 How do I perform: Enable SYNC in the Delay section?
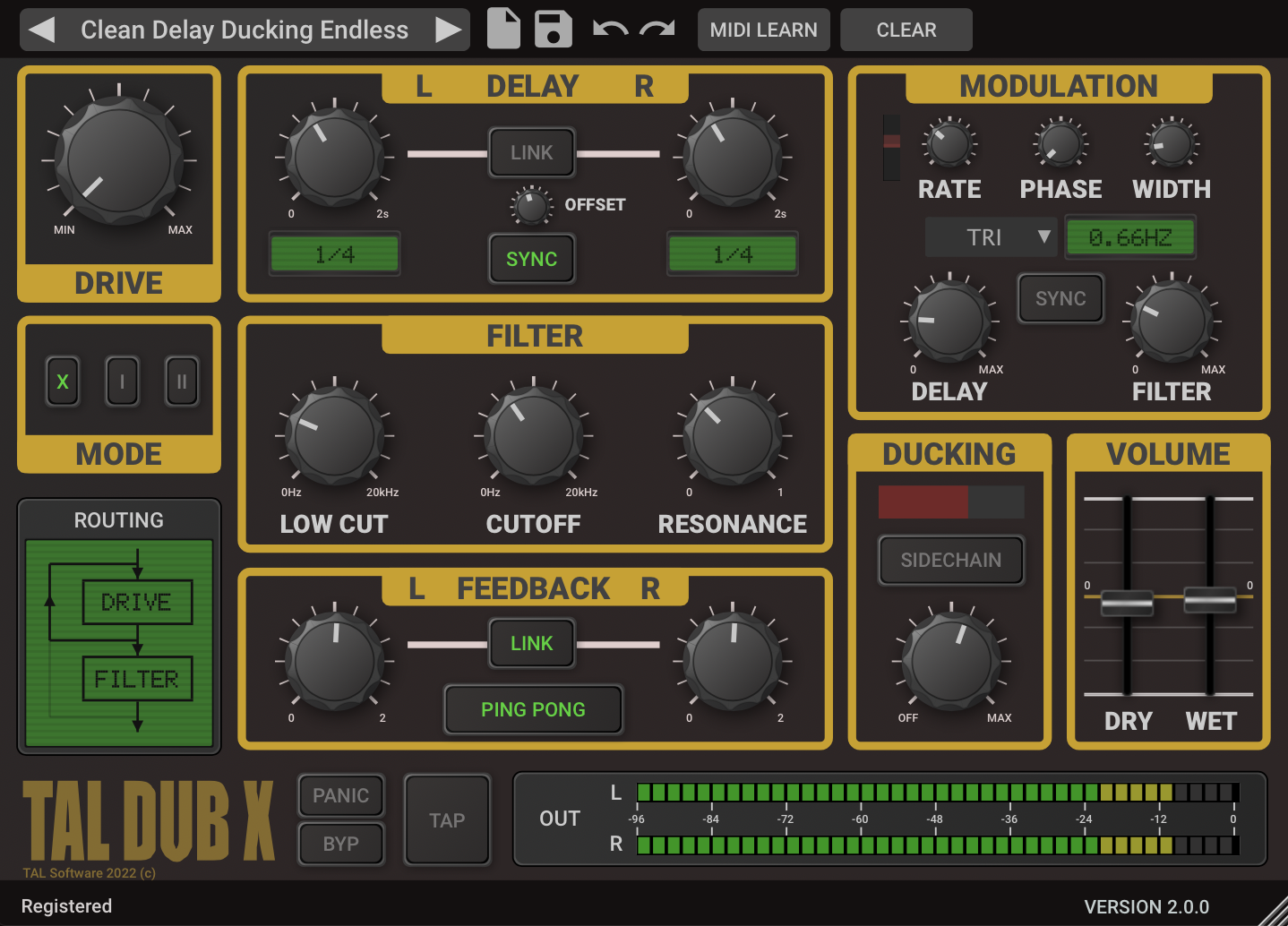tap(531, 259)
